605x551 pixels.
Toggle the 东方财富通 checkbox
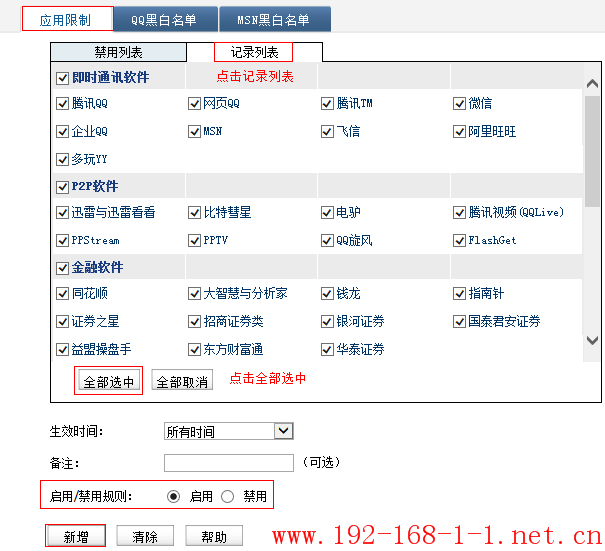coord(194,350)
